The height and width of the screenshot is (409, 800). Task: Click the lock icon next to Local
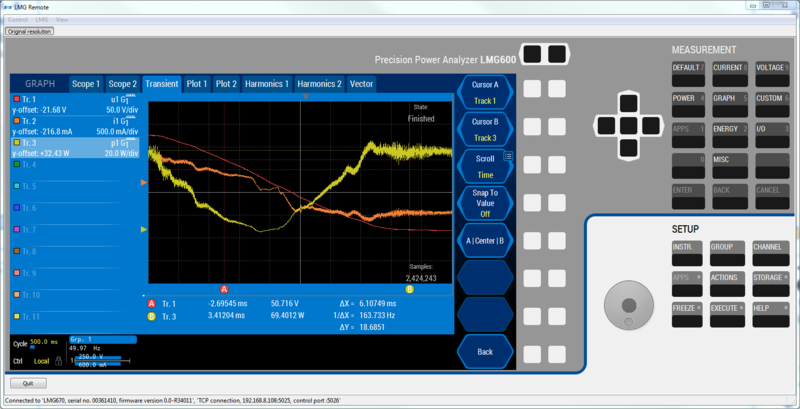pos(59,361)
